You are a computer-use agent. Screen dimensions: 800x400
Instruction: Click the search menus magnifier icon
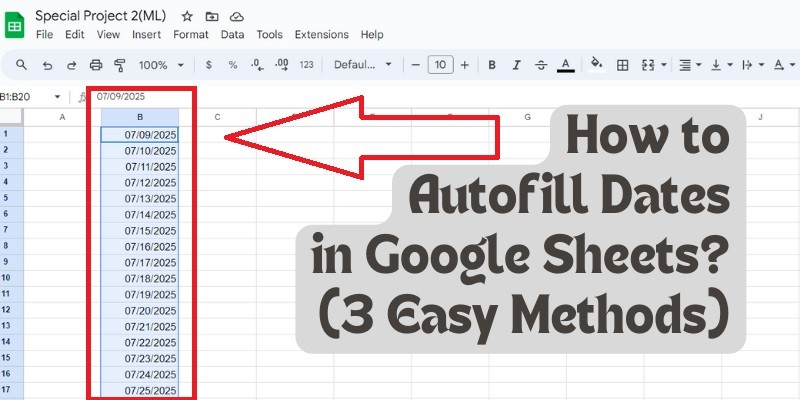pyautogui.click(x=21, y=65)
